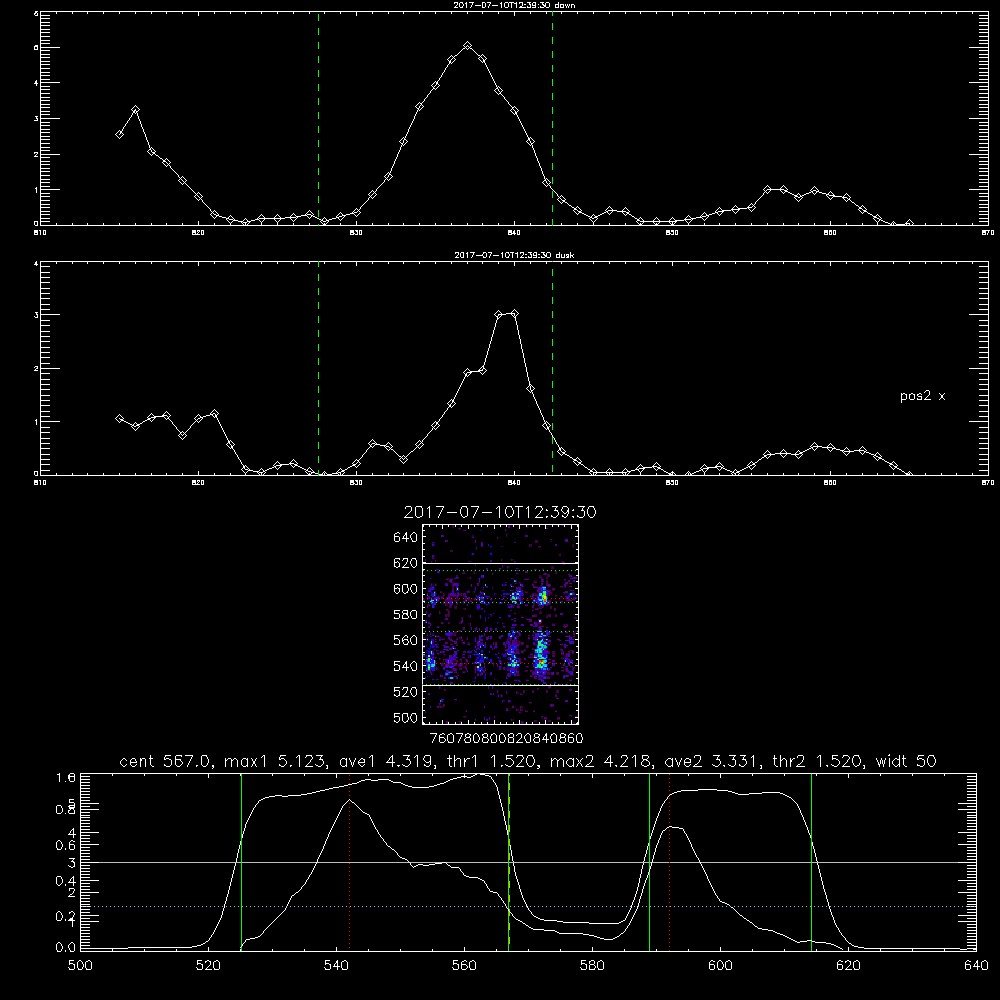Click the 600 label on bottom profile x-axis

tap(721, 966)
